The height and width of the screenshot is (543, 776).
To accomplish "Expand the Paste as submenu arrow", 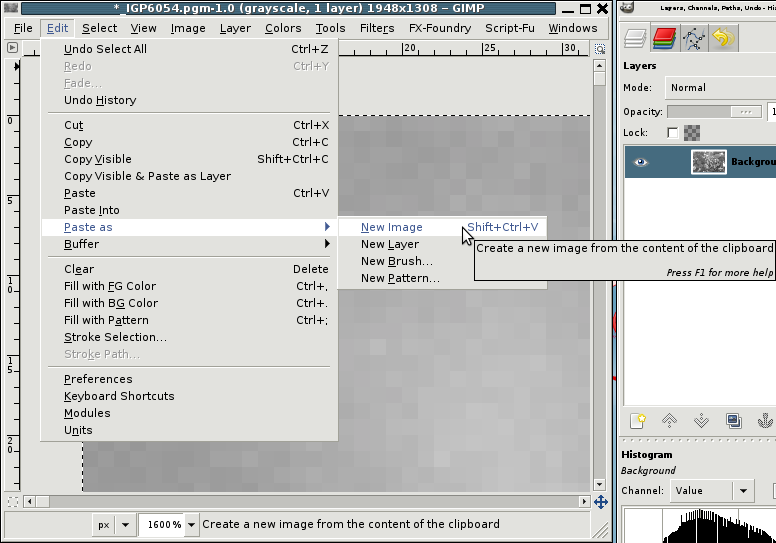I will [x=327, y=227].
